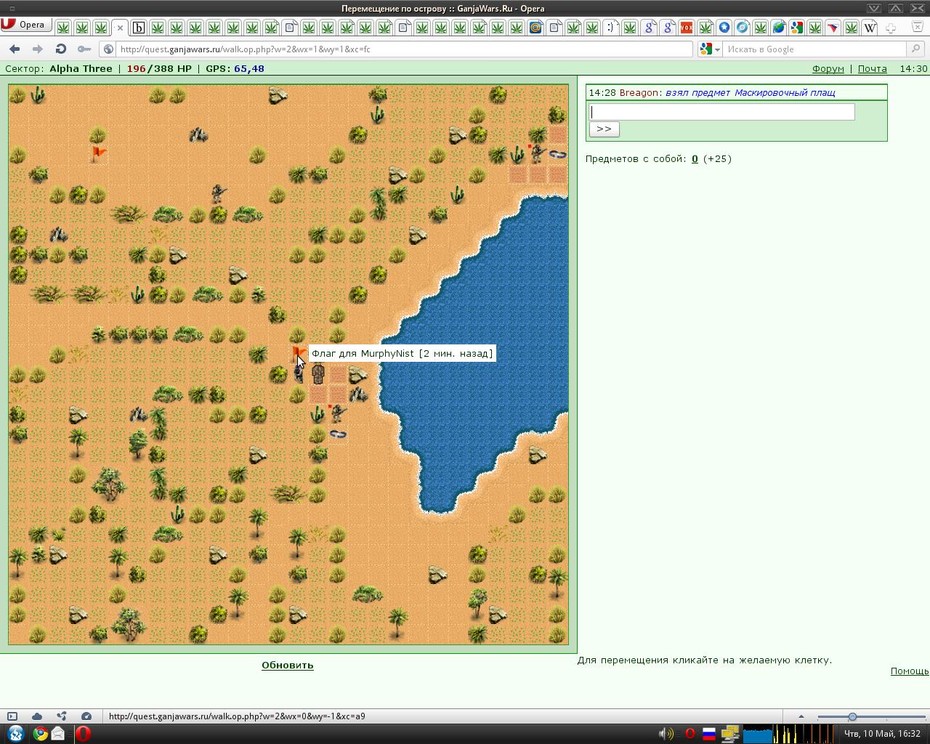Open the Opera main menu button
The image size is (930, 744).
point(26,25)
